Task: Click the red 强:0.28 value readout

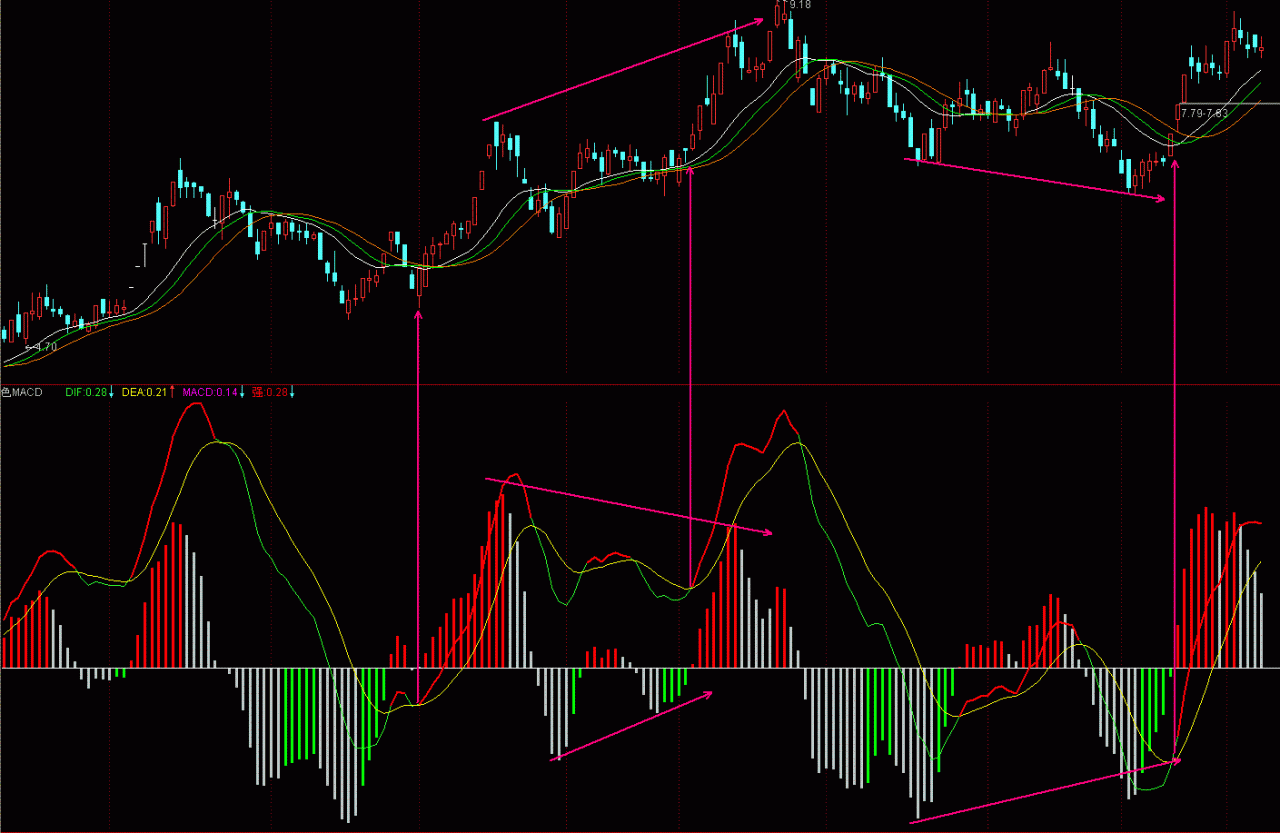Action: [x=268, y=393]
